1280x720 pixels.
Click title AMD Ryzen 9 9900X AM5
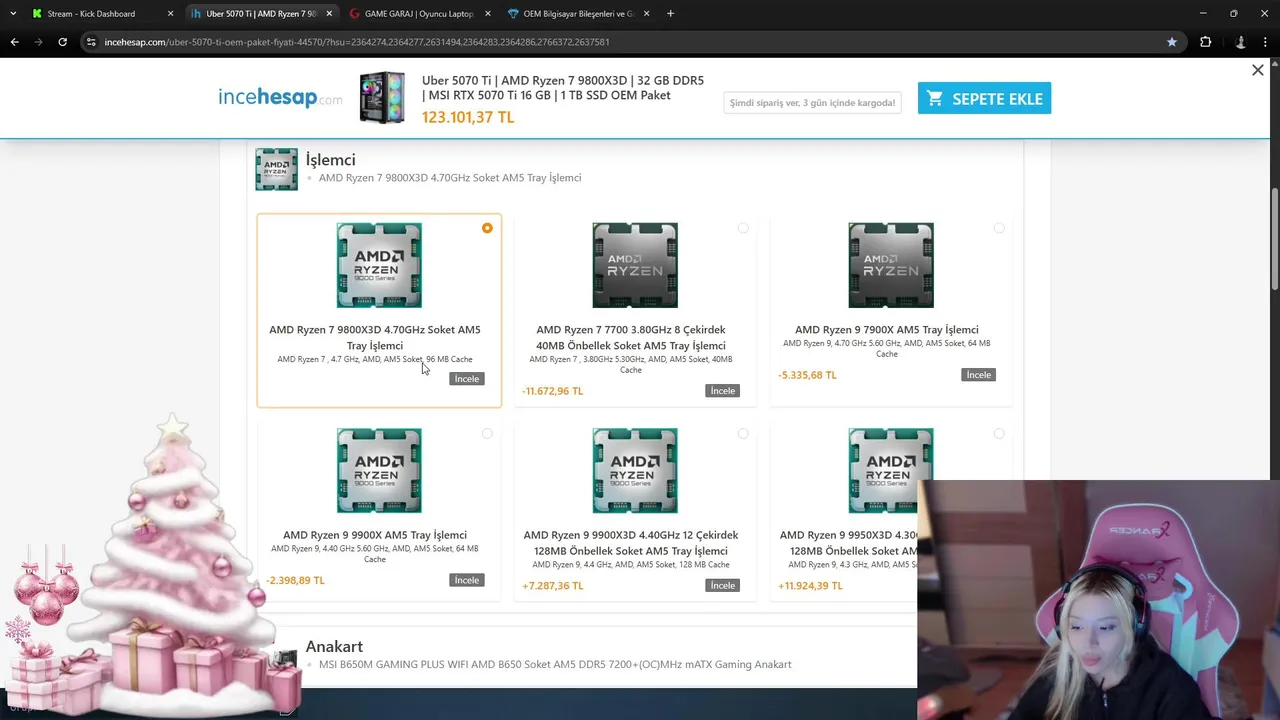(375, 535)
